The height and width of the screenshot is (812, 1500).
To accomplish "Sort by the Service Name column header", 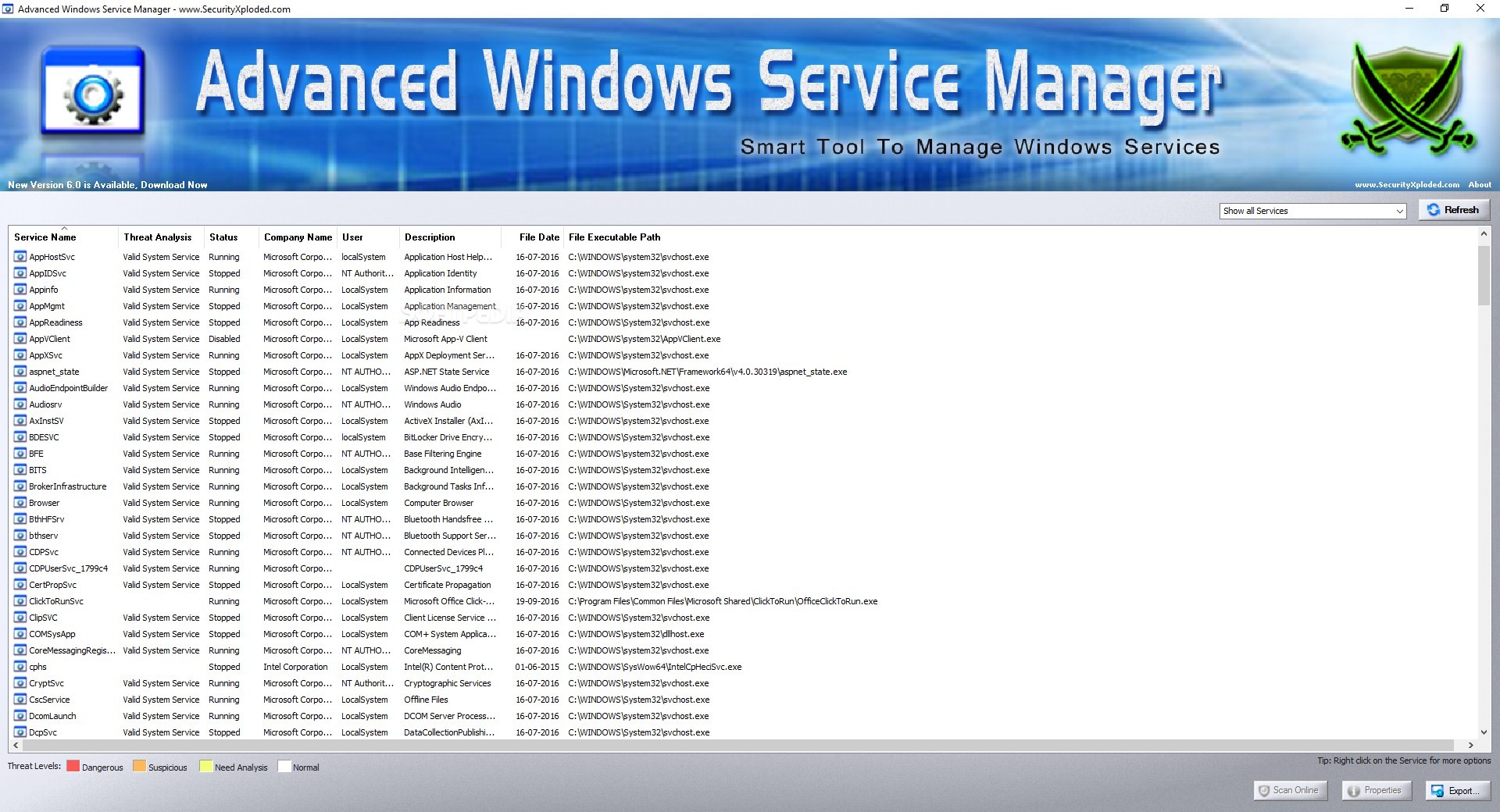I will (63, 237).
